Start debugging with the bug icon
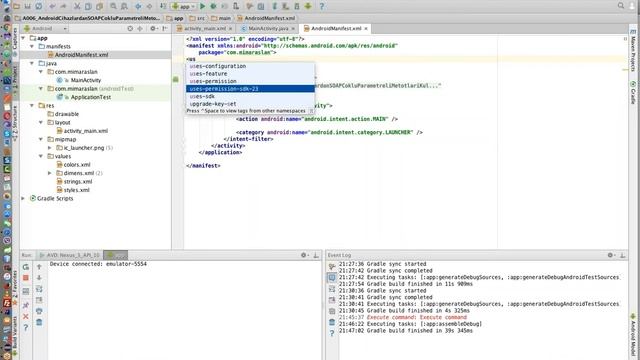 213,6
